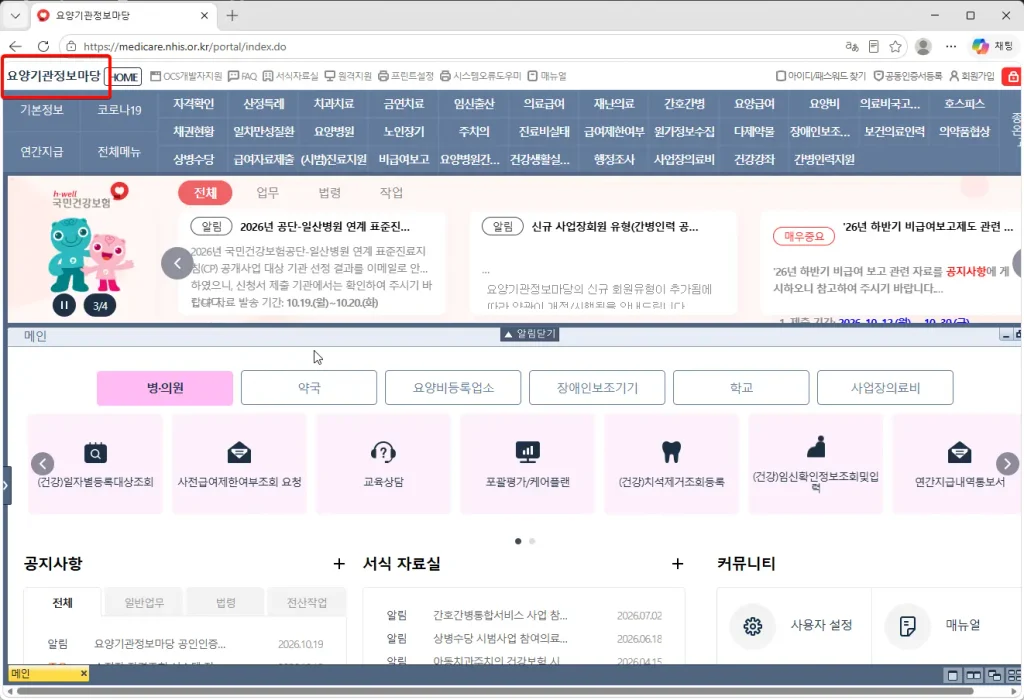Show previous service icons in carousel
The image size is (1024, 700).
(x=42, y=464)
